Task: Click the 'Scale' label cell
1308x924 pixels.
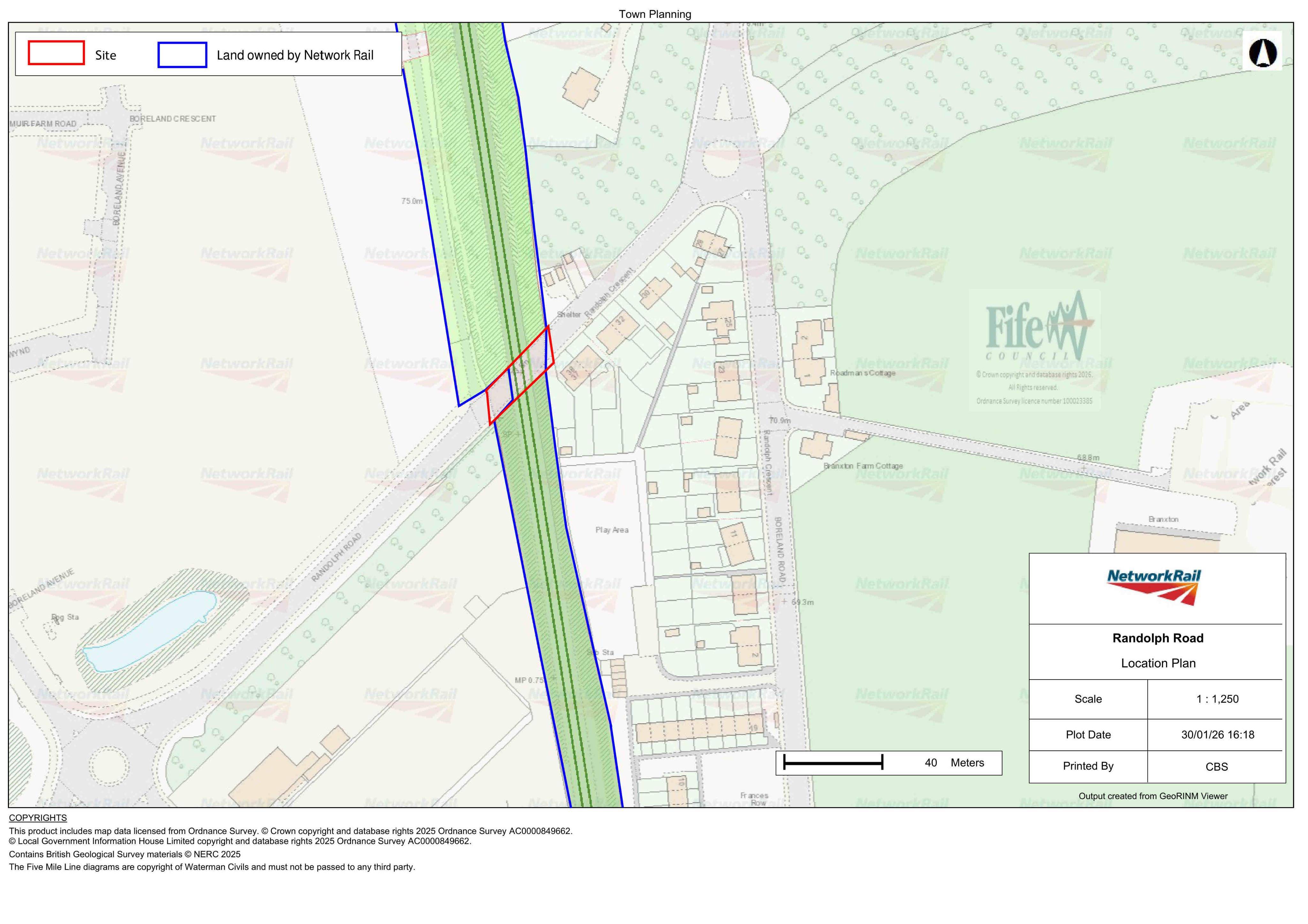Action: (1088, 699)
